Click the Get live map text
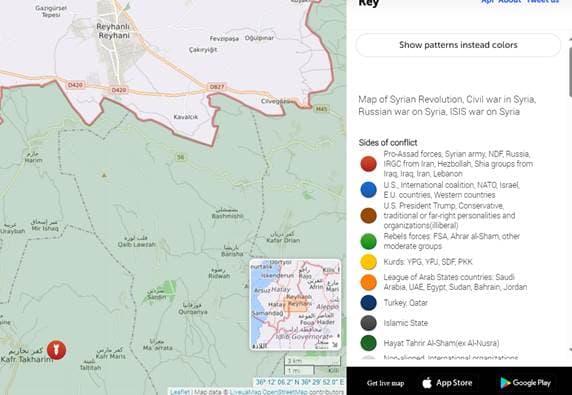 coord(385,383)
